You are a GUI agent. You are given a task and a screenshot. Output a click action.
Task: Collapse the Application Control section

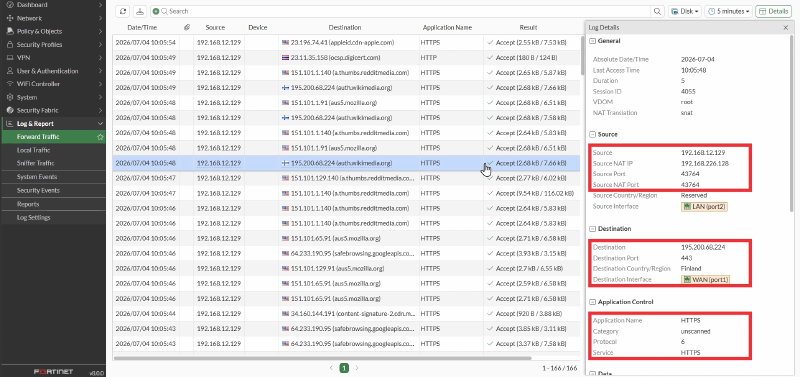coord(592,302)
